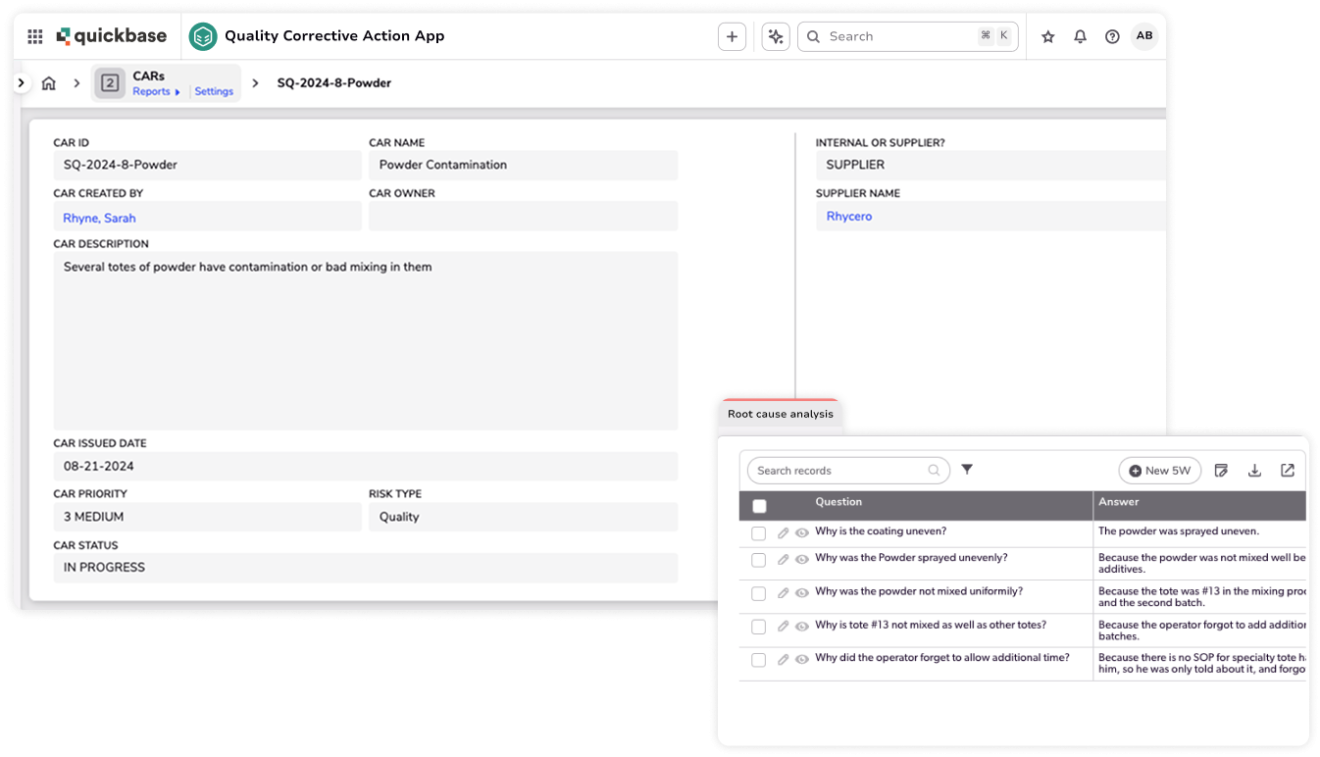1320x757 pixels.
Task: Open notifications via the bell icon
Action: click(x=1080, y=36)
